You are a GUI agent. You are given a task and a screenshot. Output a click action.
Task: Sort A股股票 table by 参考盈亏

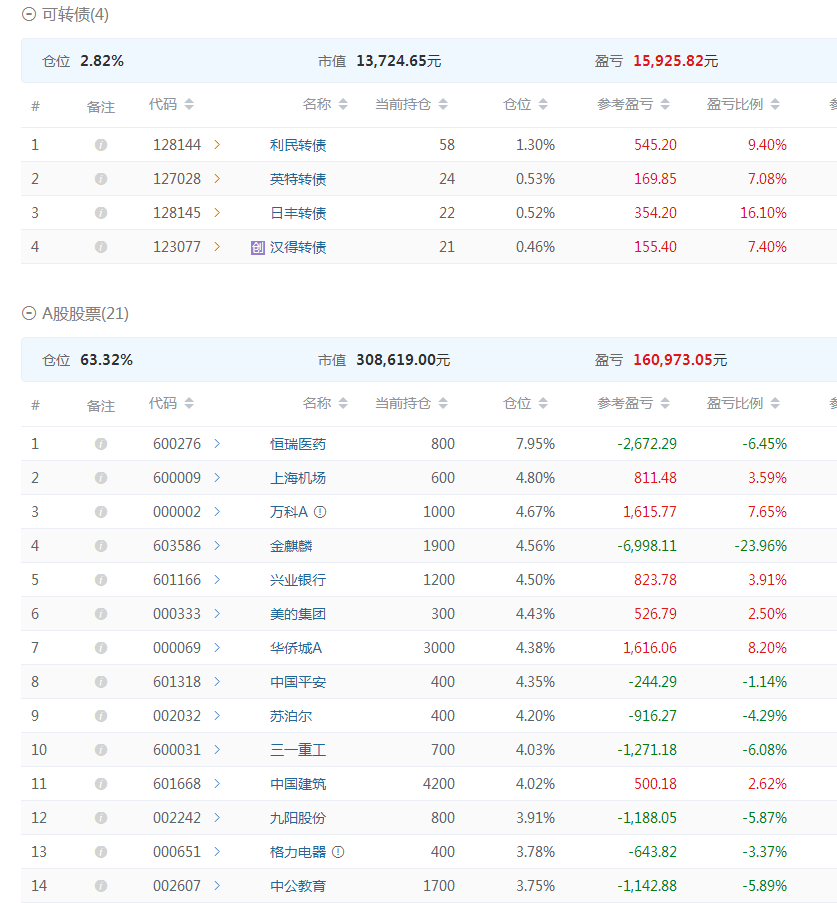tap(664, 403)
